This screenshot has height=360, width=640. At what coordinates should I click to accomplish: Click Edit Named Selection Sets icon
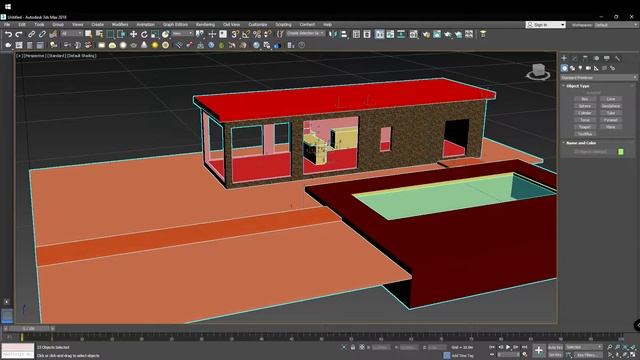coord(280,35)
